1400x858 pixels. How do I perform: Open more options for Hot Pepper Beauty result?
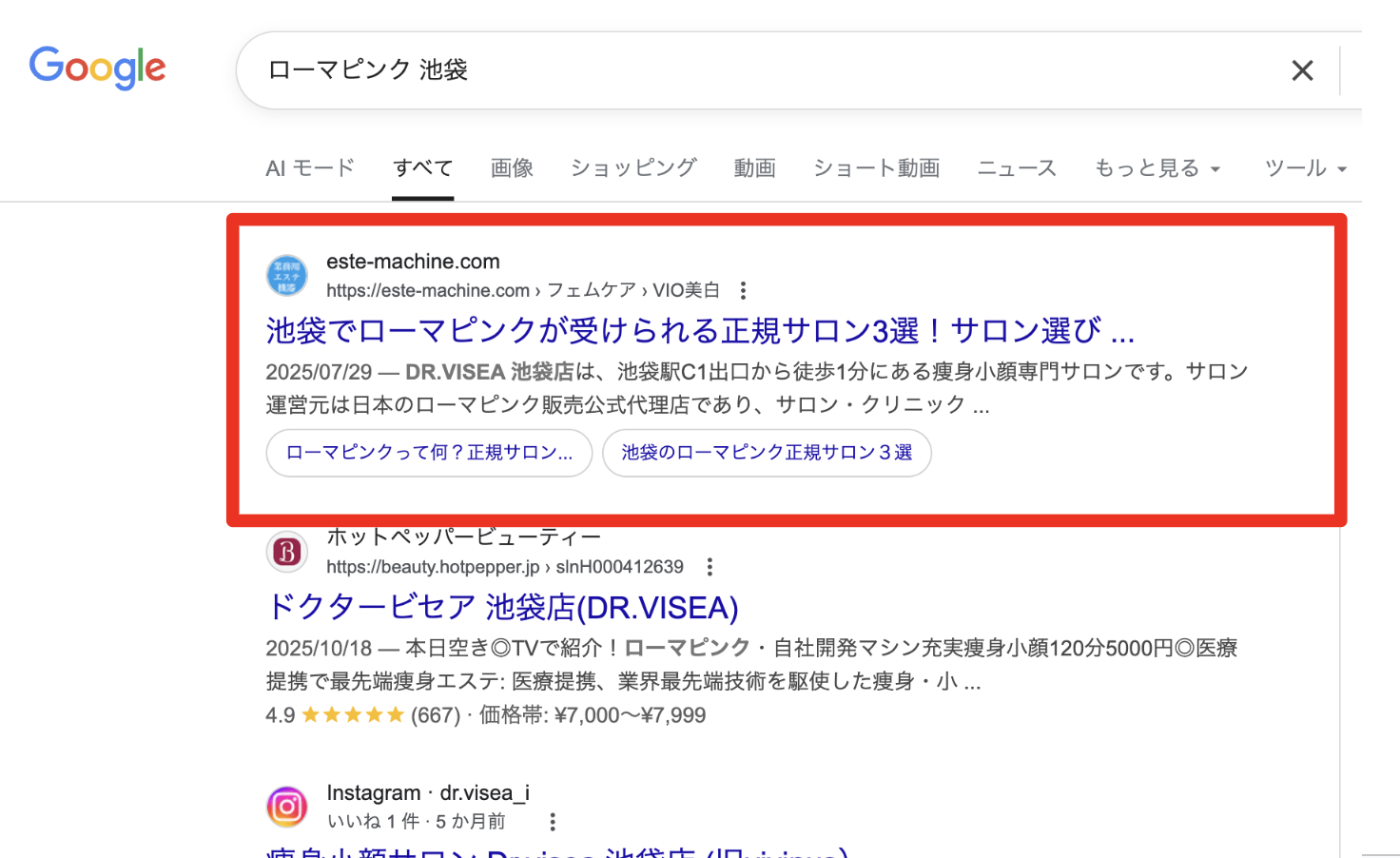[710, 568]
